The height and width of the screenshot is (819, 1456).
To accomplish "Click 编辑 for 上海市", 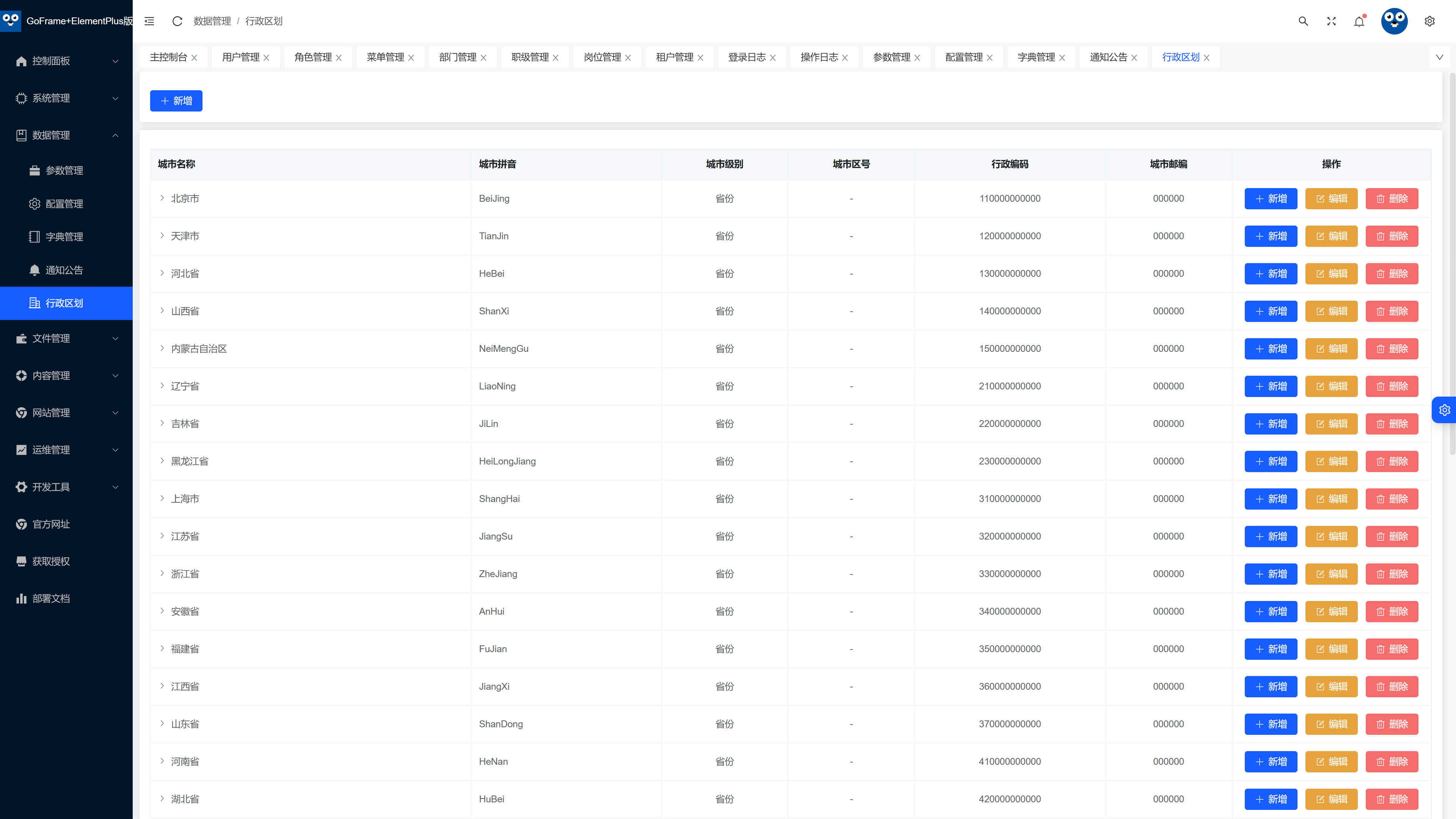I will point(1331,499).
